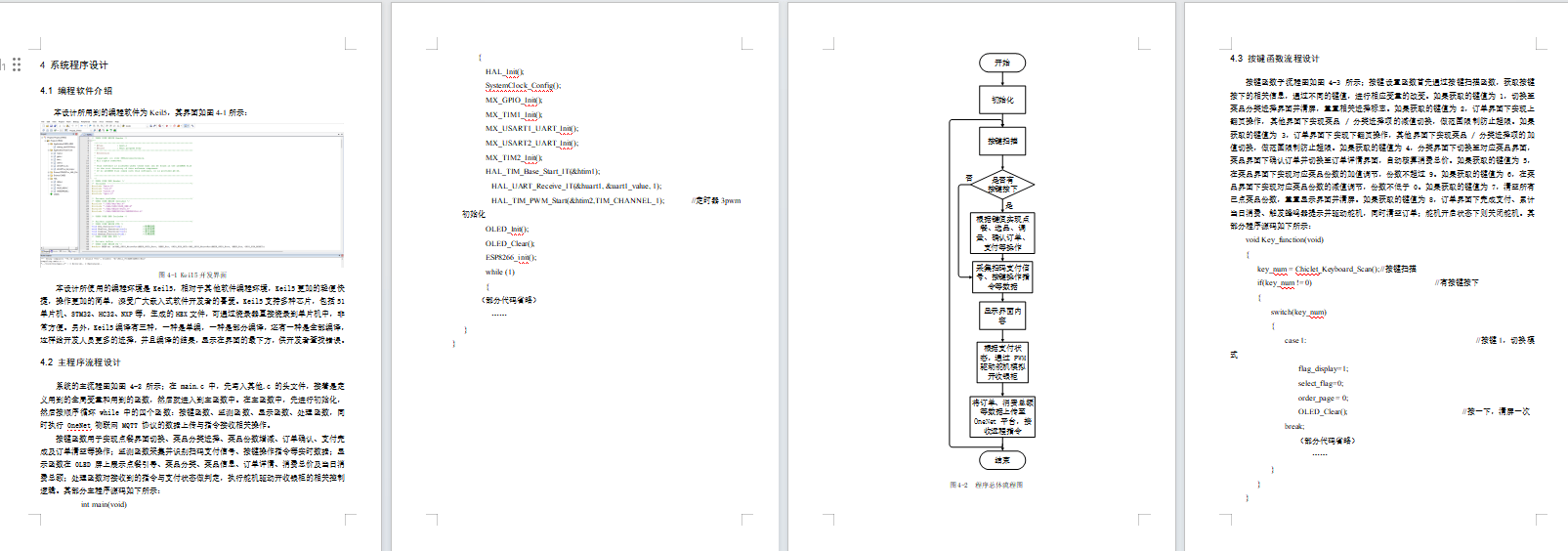Click the flowchart '按键扫描' box
Viewport: 1568px width, 551px height.
click(1002, 142)
